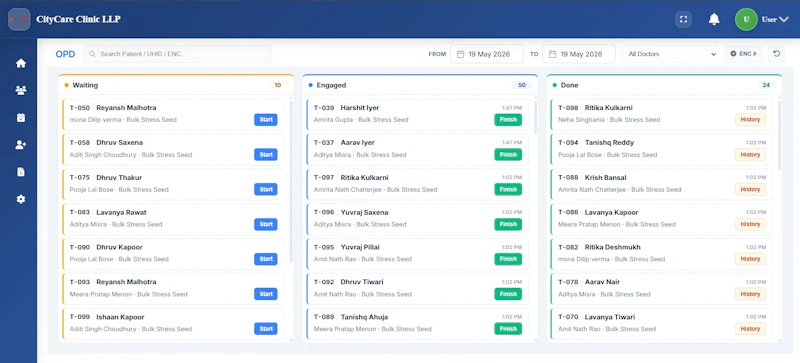
Task: Open the TO date picker 19 May 2026
Action: click(579, 54)
